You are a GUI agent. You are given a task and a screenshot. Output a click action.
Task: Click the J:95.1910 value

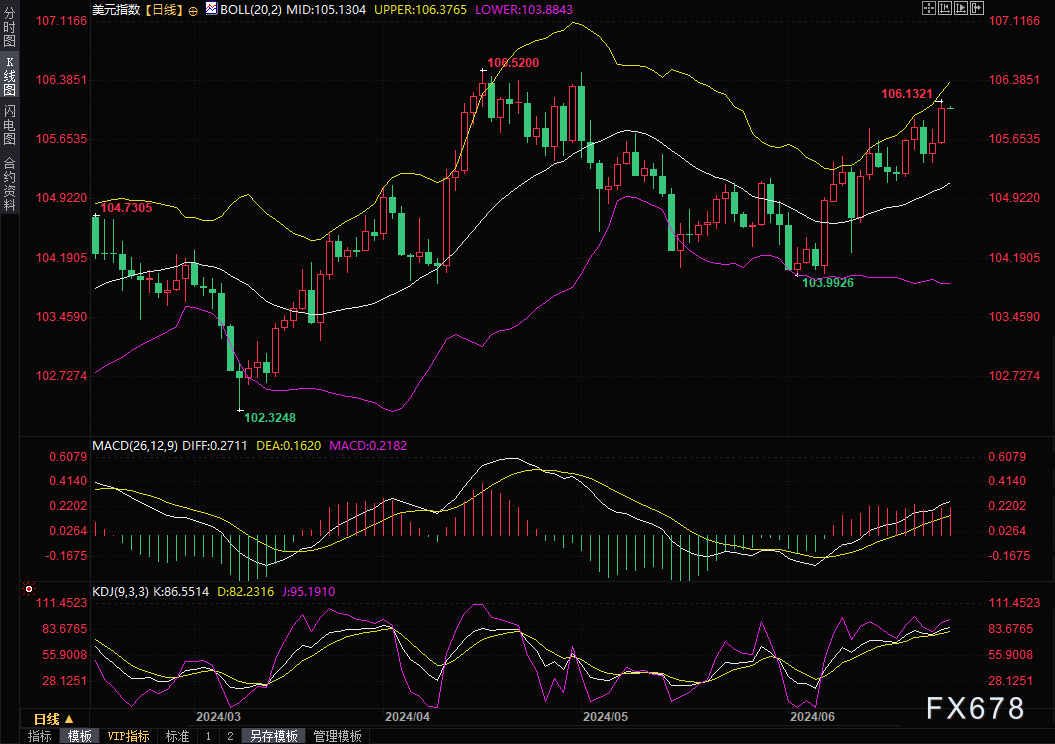pyautogui.click(x=308, y=591)
